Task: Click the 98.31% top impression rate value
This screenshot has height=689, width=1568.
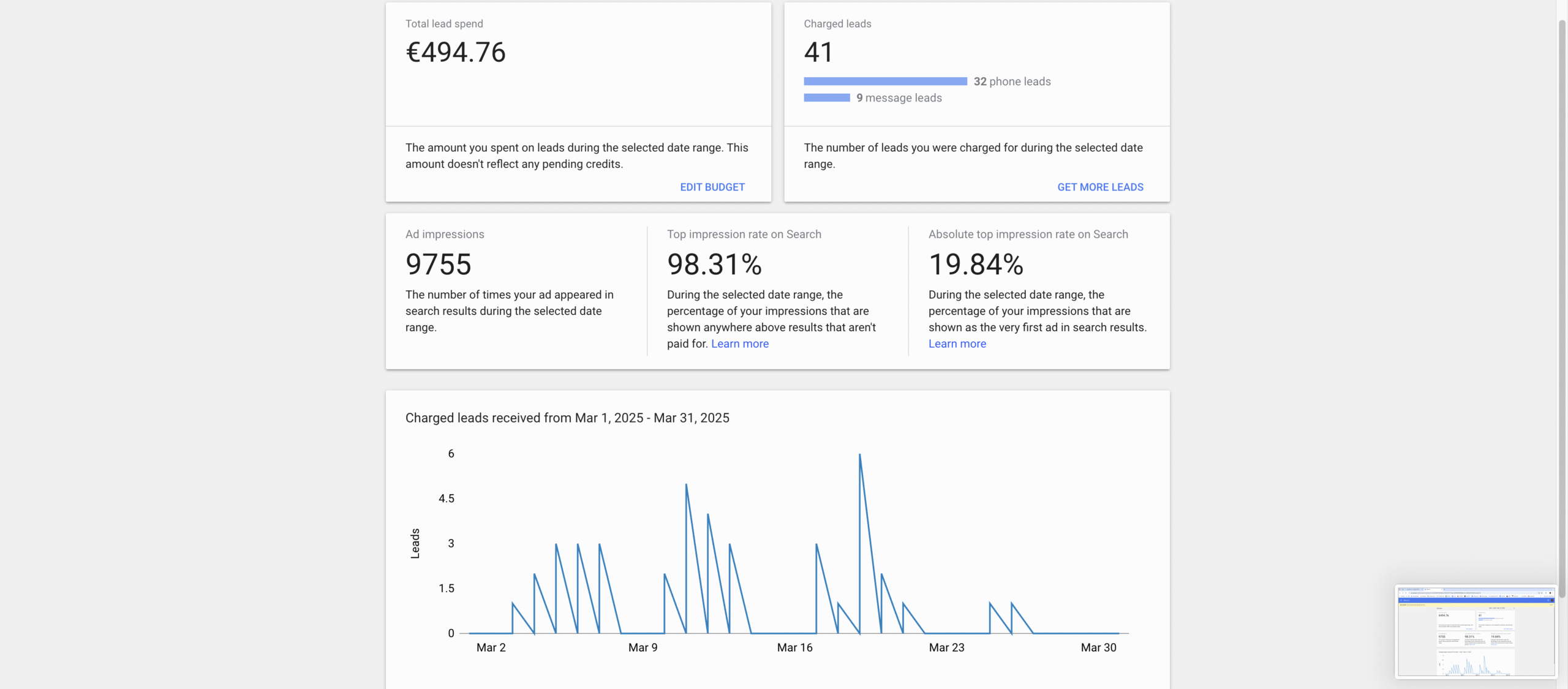Action: click(714, 265)
